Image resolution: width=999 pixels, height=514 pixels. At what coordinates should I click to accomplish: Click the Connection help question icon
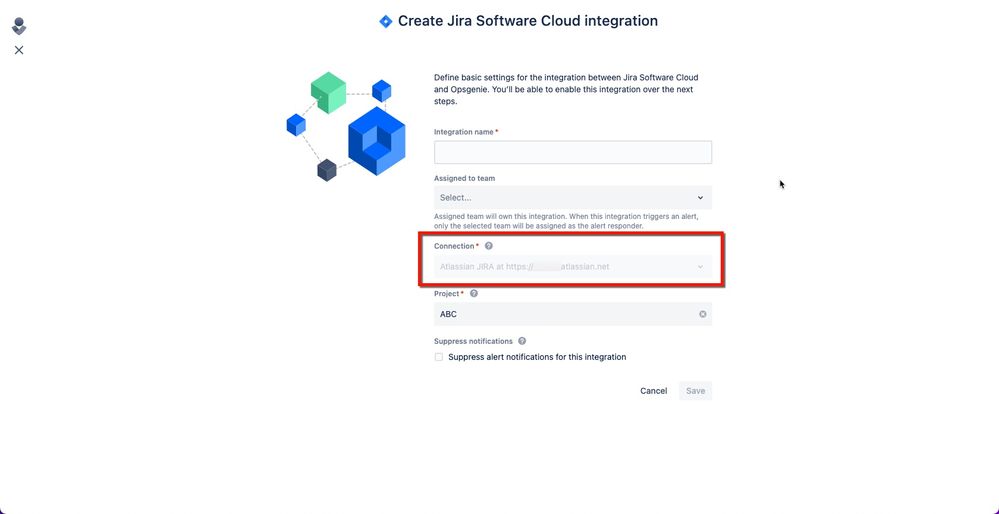(489, 246)
